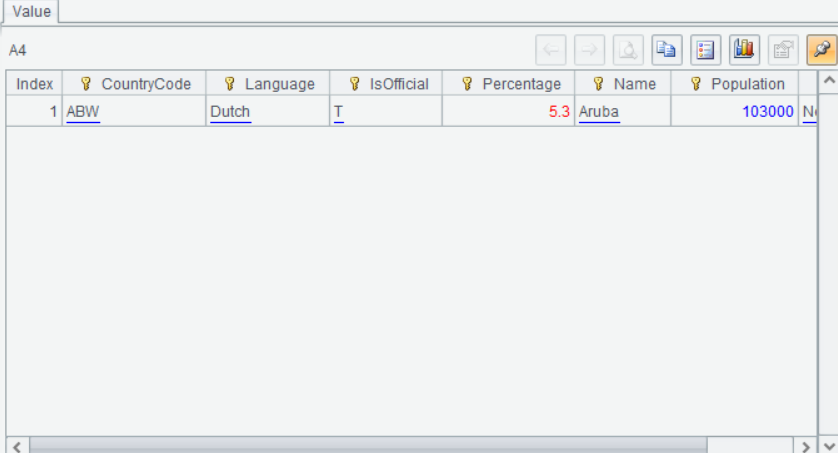Click the horizontal scrollbar right arrow
This screenshot has height=453, width=838.
tap(806, 445)
